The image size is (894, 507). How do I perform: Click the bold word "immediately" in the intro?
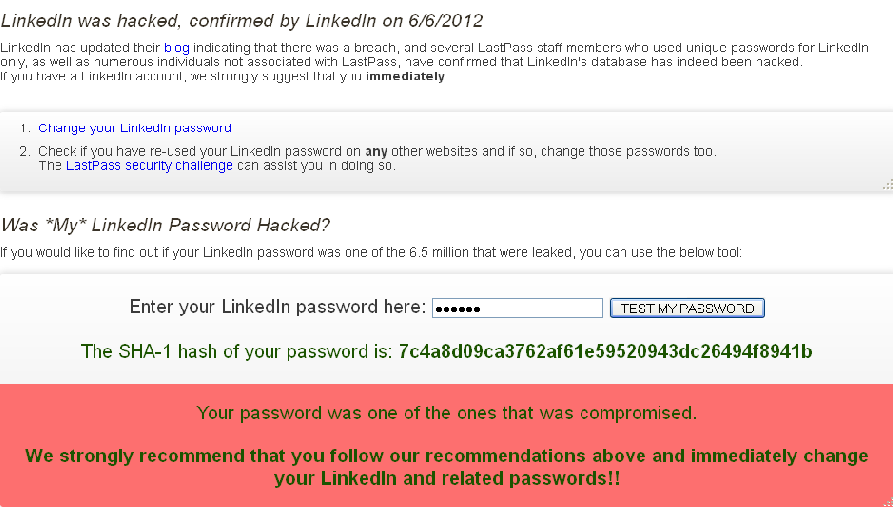coord(405,77)
